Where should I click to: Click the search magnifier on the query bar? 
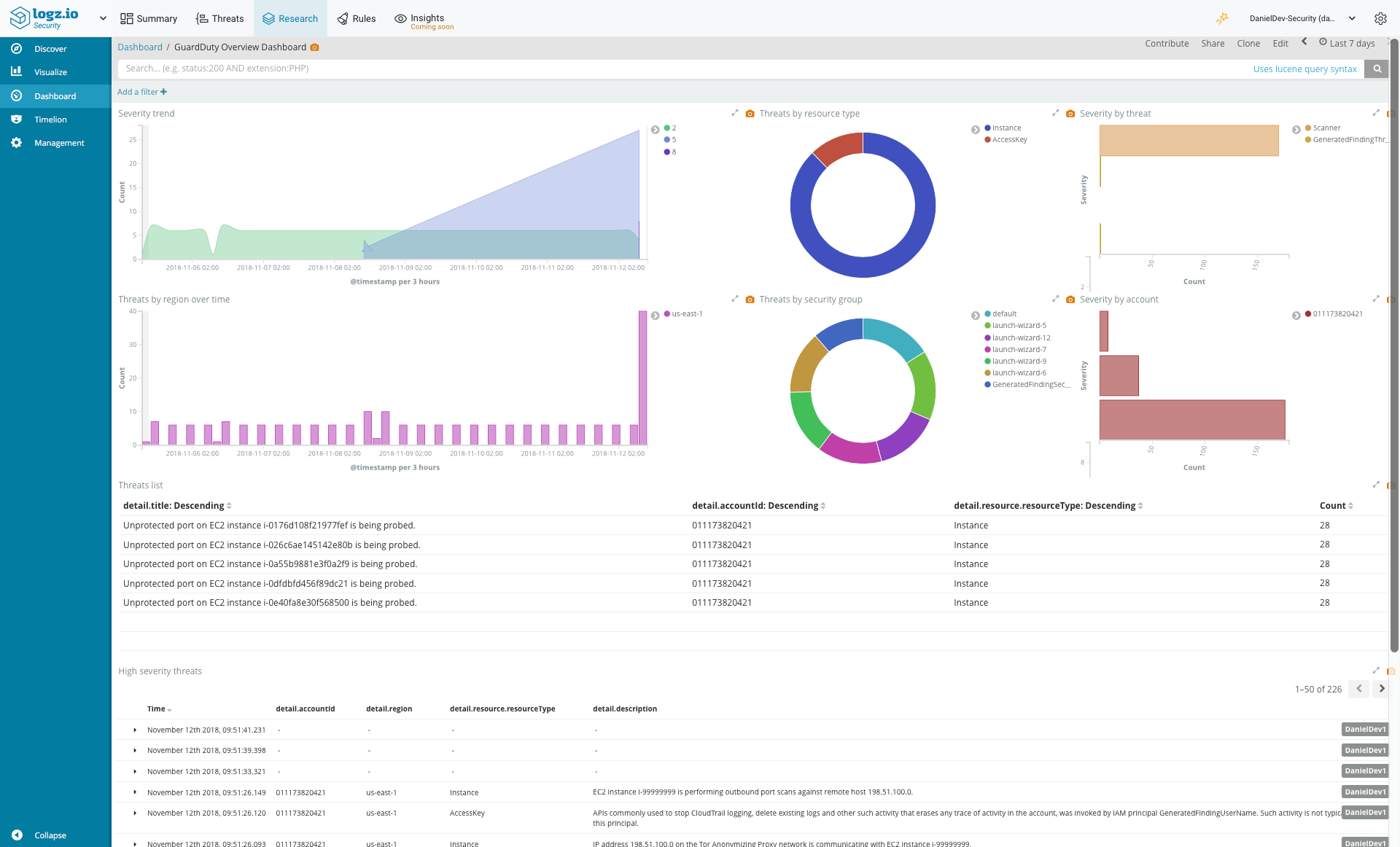(x=1377, y=69)
